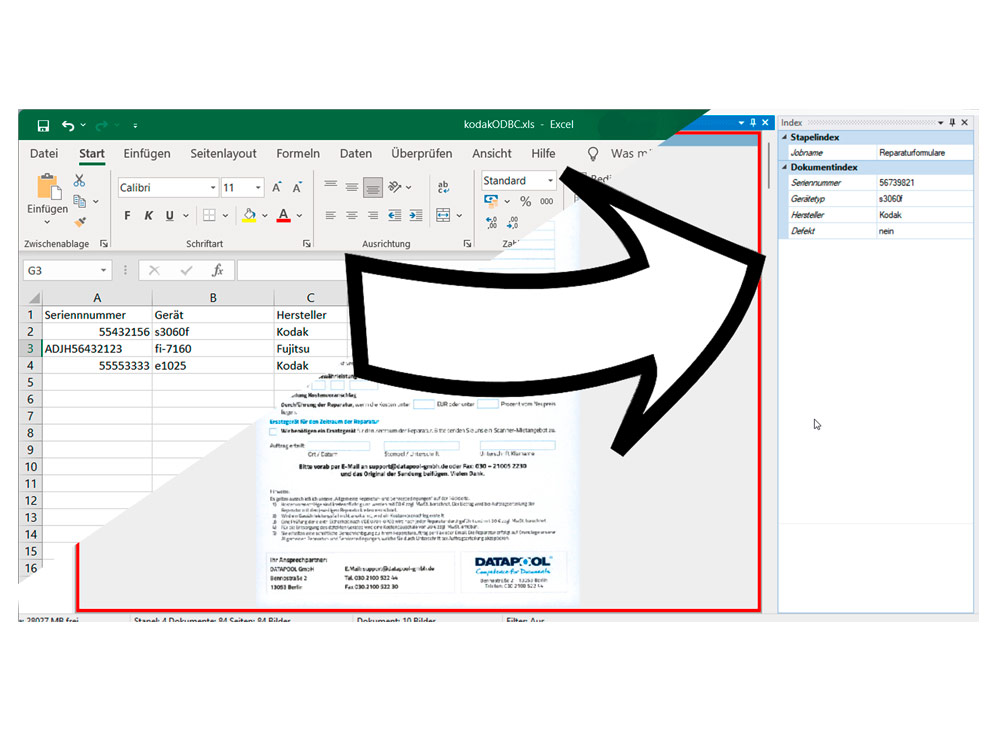
Task: Open the Standard number format dropdown
Action: pyautogui.click(x=550, y=181)
